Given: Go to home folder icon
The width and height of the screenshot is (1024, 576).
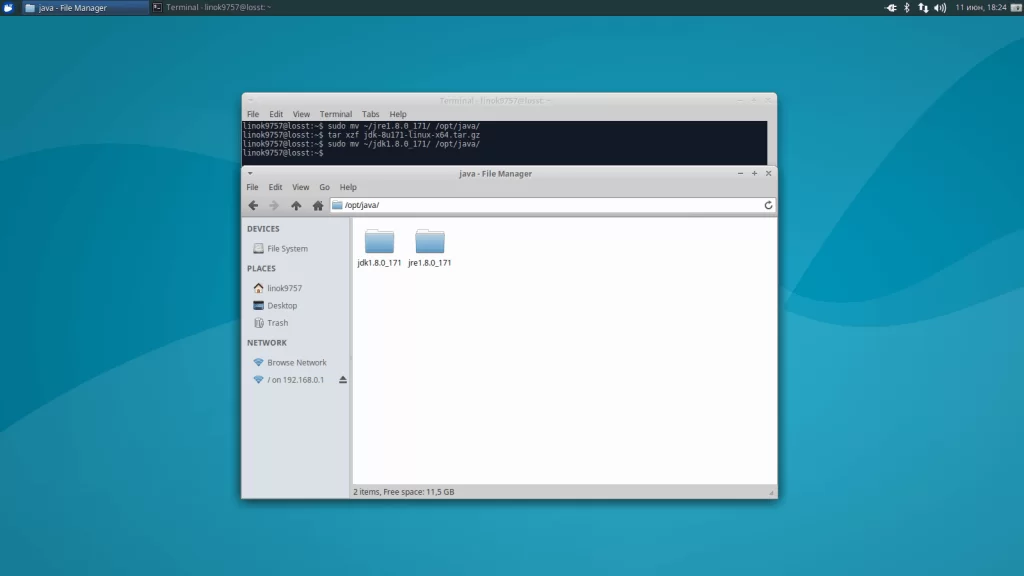Looking at the screenshot, I should click(x=317, y=205).
